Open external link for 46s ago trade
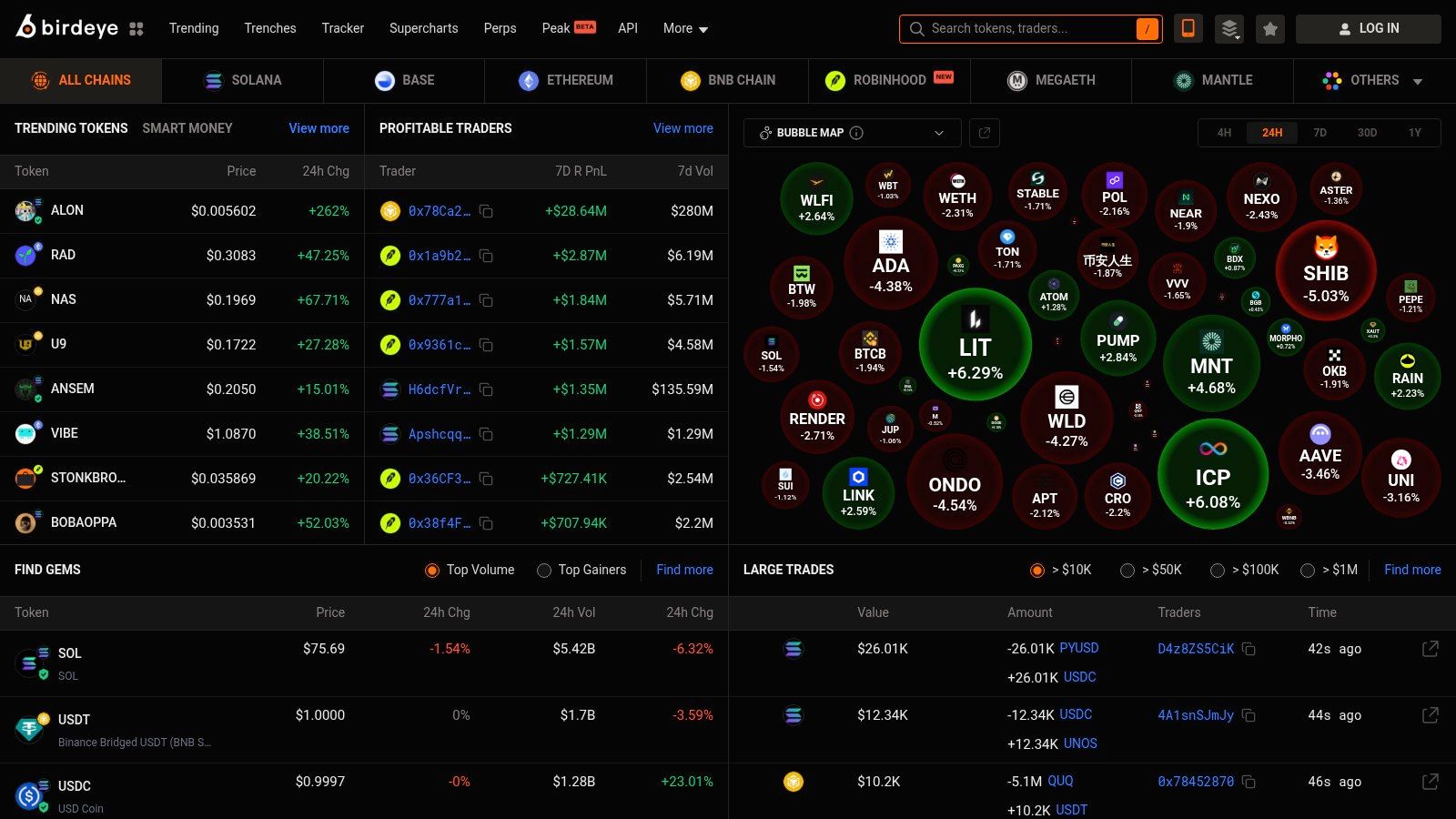The width and height of the screenshot is (1456, 819). 1431,782
